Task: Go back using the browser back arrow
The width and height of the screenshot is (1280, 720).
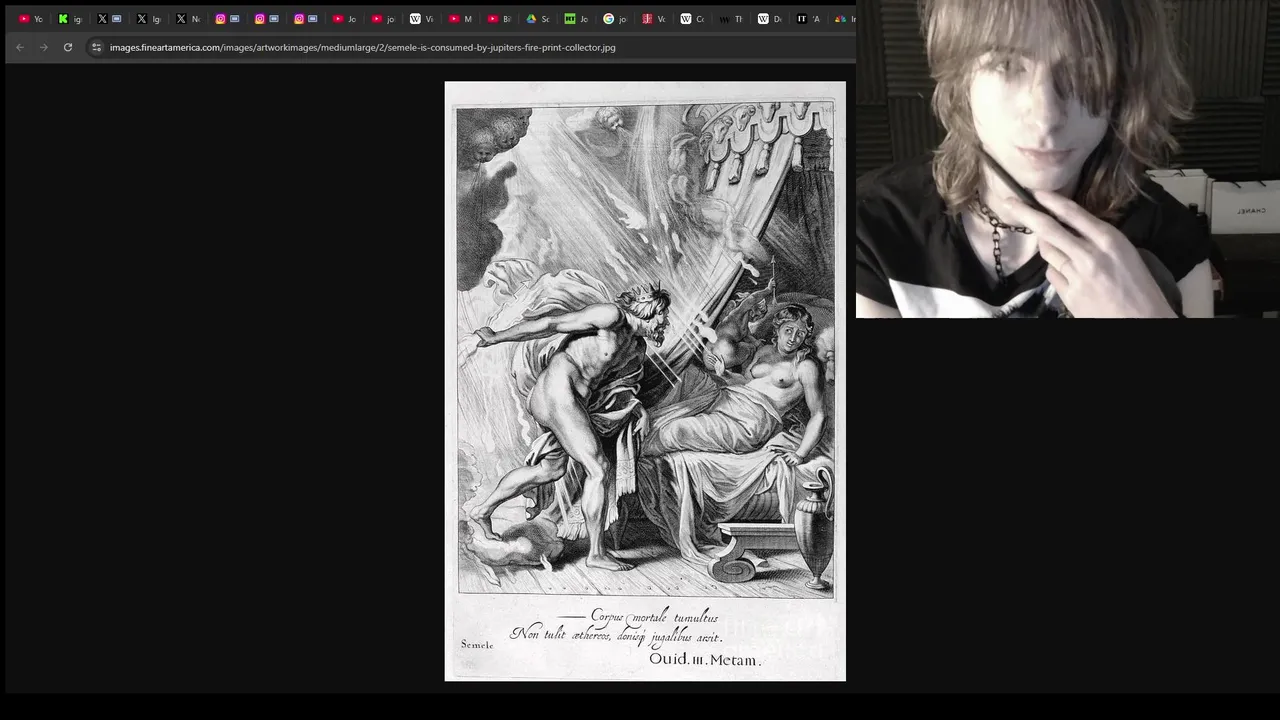Action: coord(20,47)
